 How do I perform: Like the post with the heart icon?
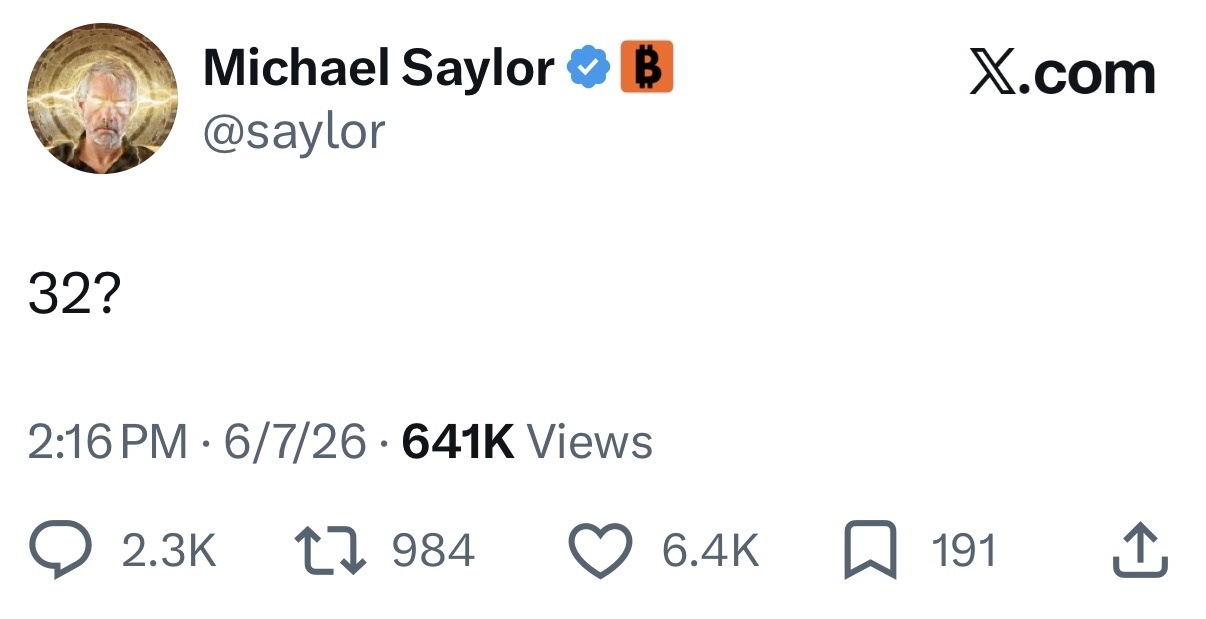(x=599, y=552)
